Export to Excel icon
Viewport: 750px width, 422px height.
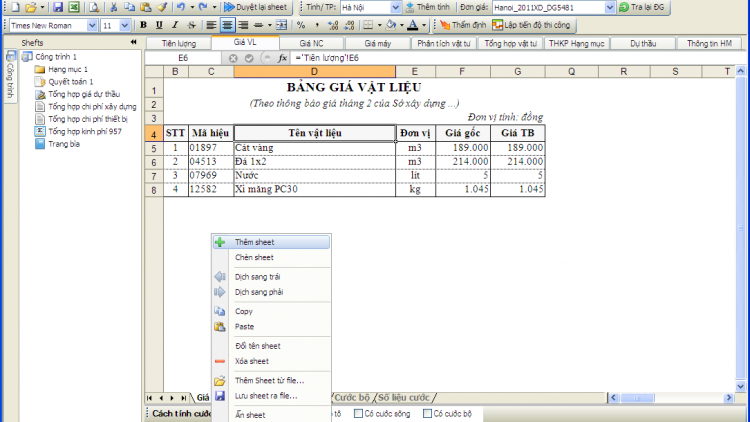tap(74, 7)
